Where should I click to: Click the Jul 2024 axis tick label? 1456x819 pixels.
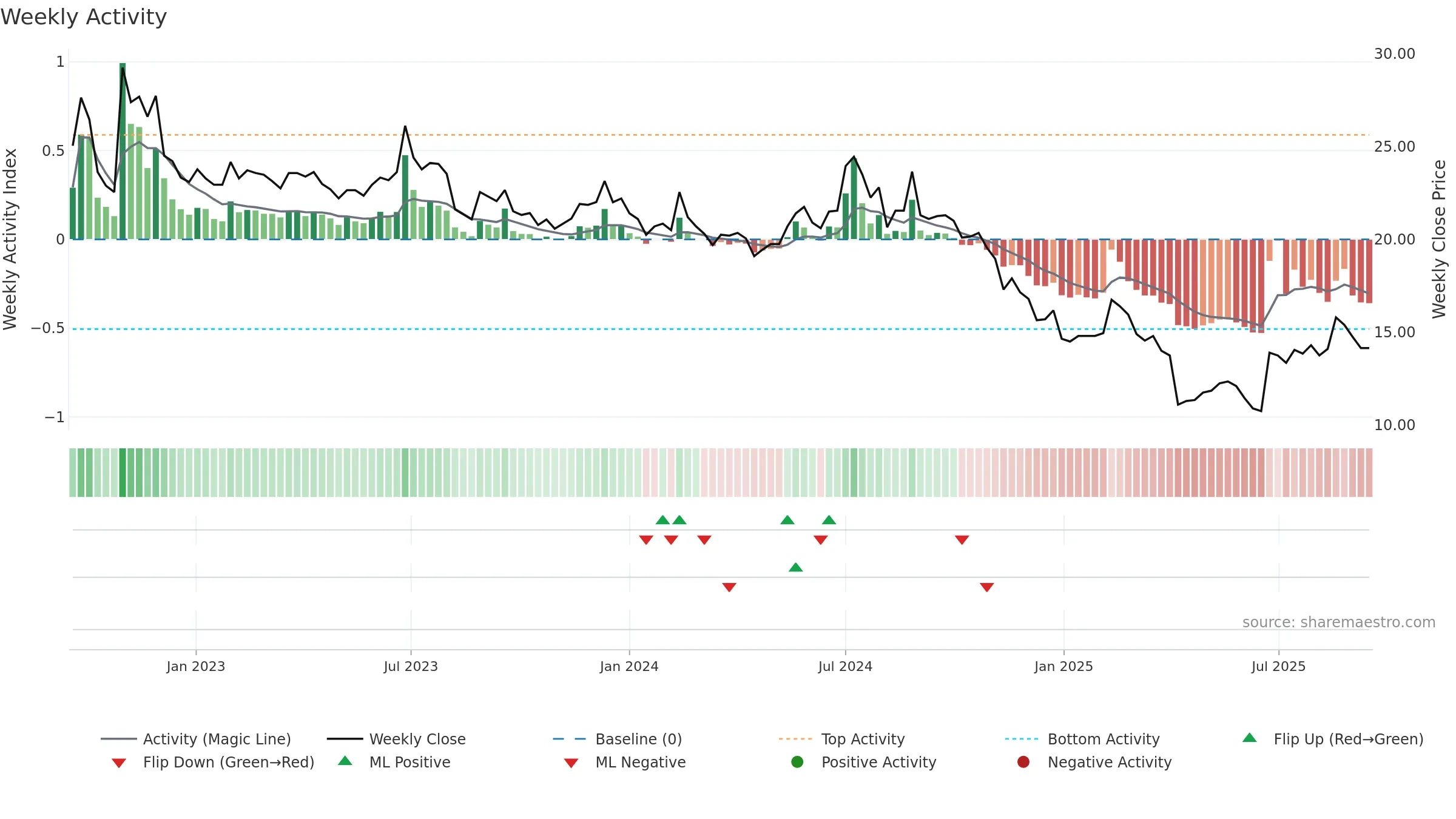click(x=845, y=666)
